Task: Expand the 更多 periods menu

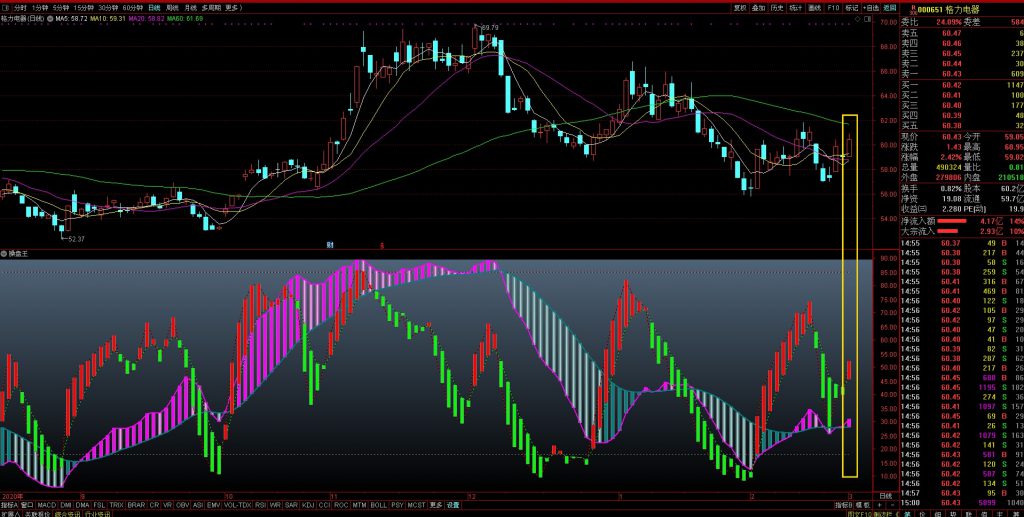Action: point(234,7)
